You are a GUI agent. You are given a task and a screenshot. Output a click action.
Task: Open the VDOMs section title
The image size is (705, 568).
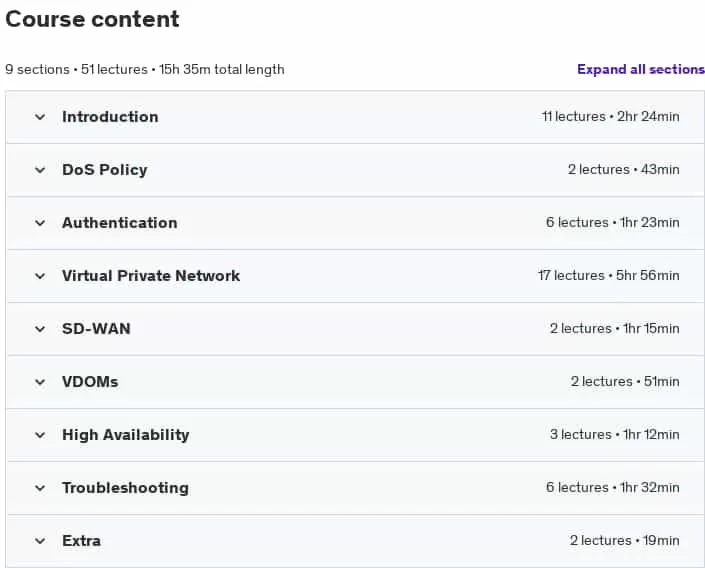pos(90,382)
